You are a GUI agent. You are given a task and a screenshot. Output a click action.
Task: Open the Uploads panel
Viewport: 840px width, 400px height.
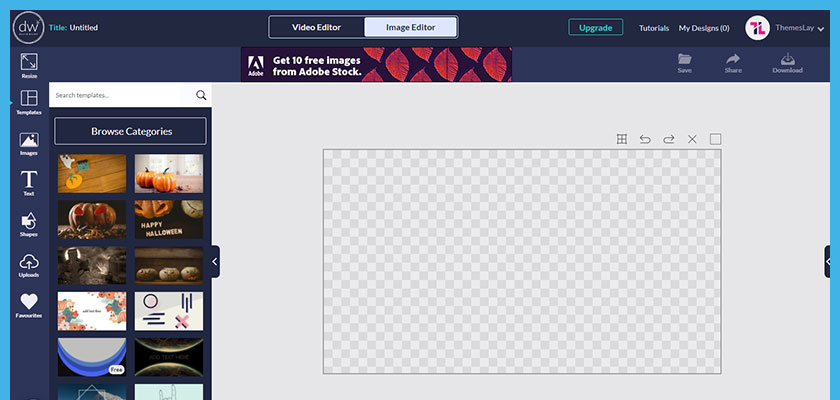[x=28, y=265]
